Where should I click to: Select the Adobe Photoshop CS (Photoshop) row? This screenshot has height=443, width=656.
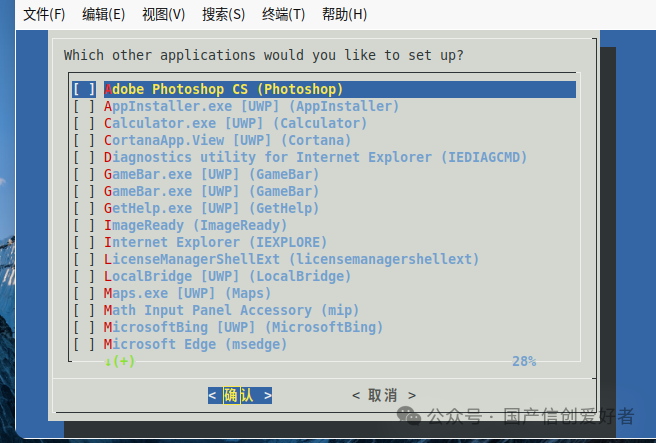coord(340,89)
